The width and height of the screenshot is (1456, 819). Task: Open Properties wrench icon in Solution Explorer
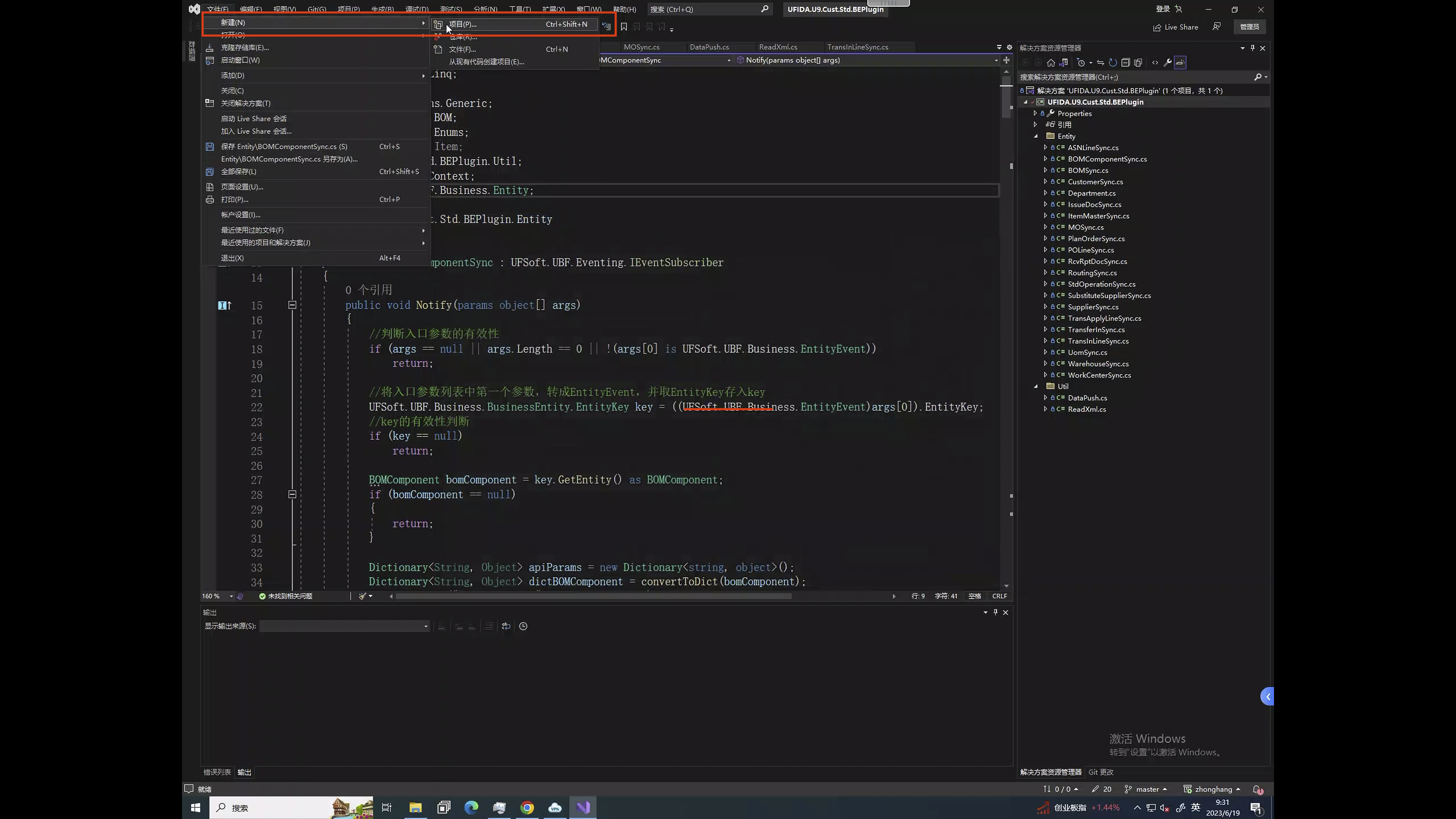tap(1167, 63)
